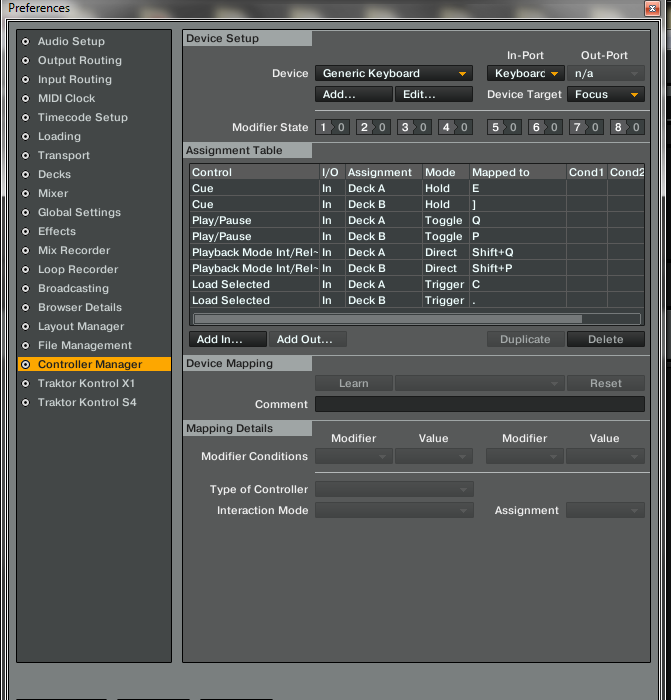671x700 pixels.
Task: Select Cue Deck B row mapped to ]
Action: click(x=417, y=204)
